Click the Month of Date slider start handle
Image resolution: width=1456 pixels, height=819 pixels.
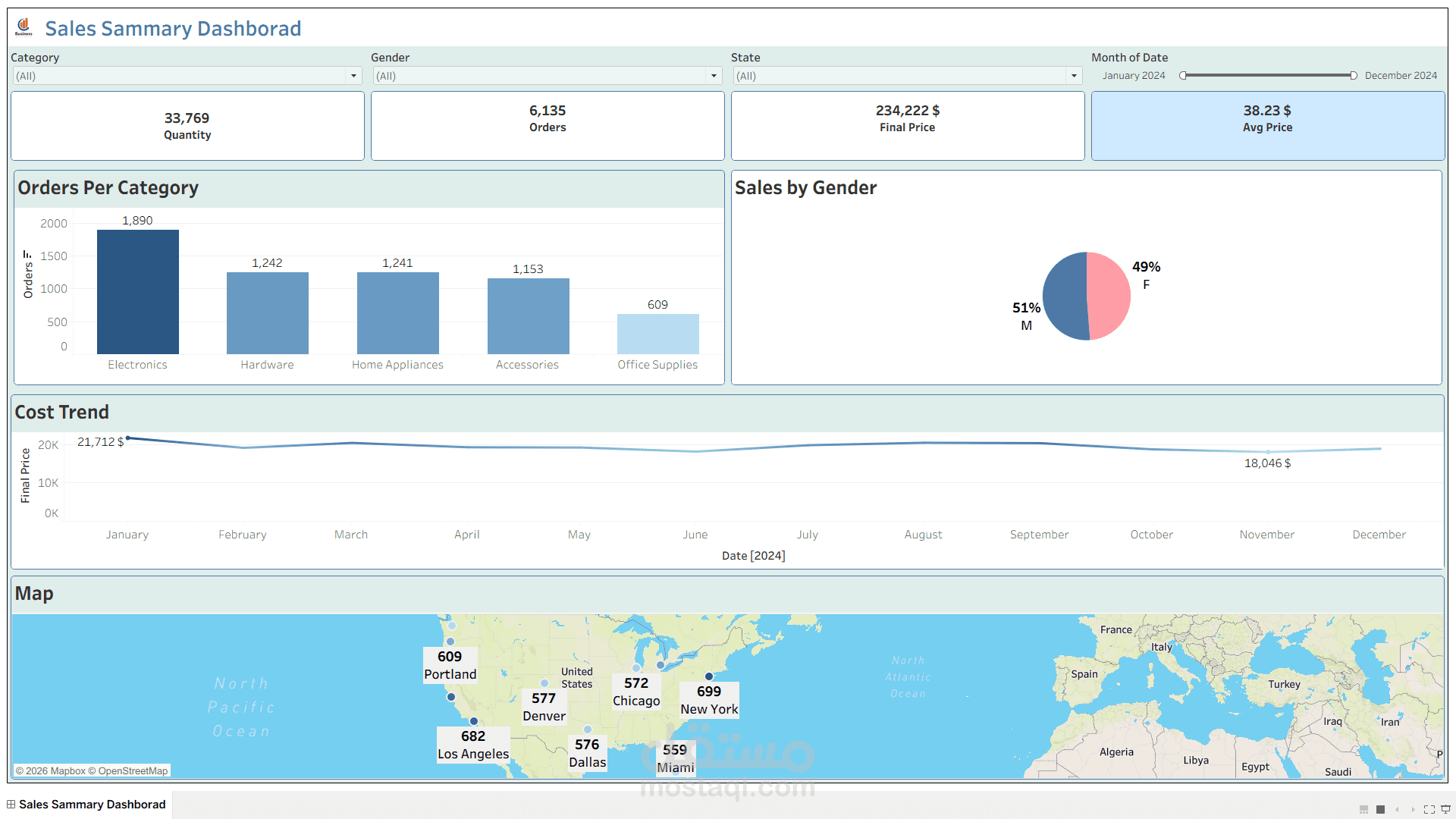(1183, 76)
